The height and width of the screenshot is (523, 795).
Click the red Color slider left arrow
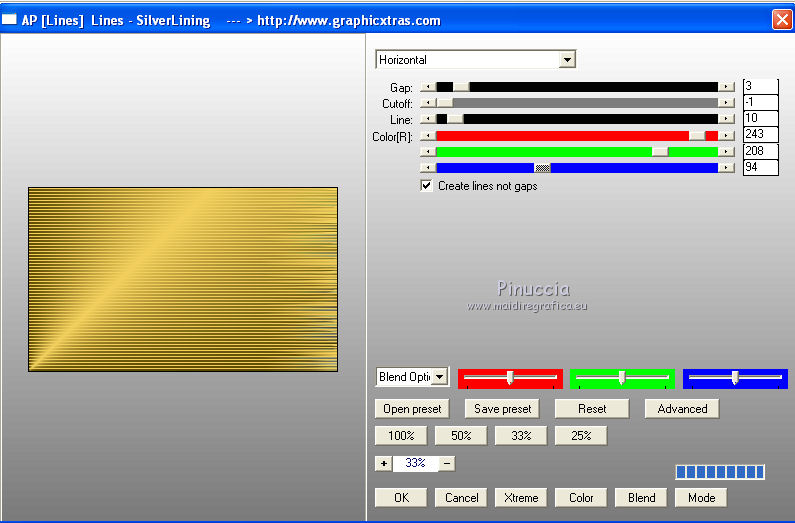coord(428,136)
